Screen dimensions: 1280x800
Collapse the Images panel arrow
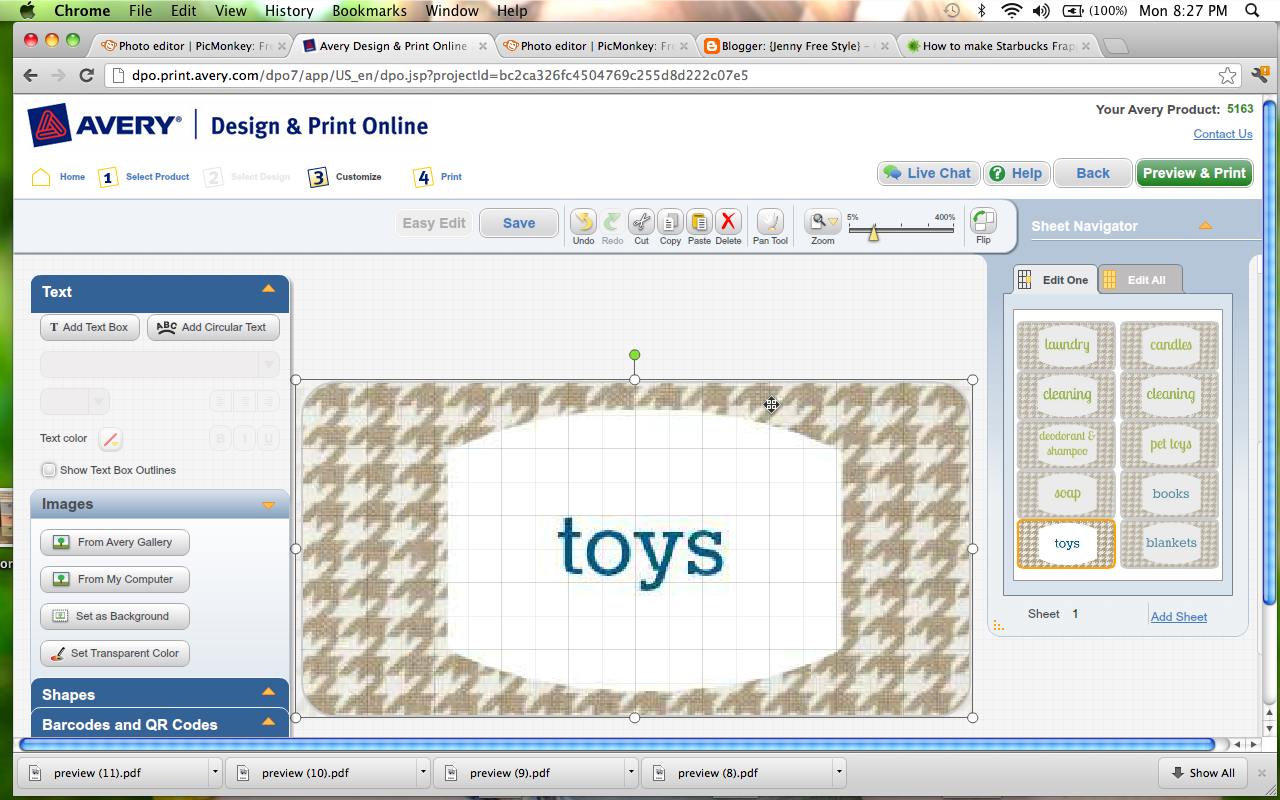[x=268, y=505]
